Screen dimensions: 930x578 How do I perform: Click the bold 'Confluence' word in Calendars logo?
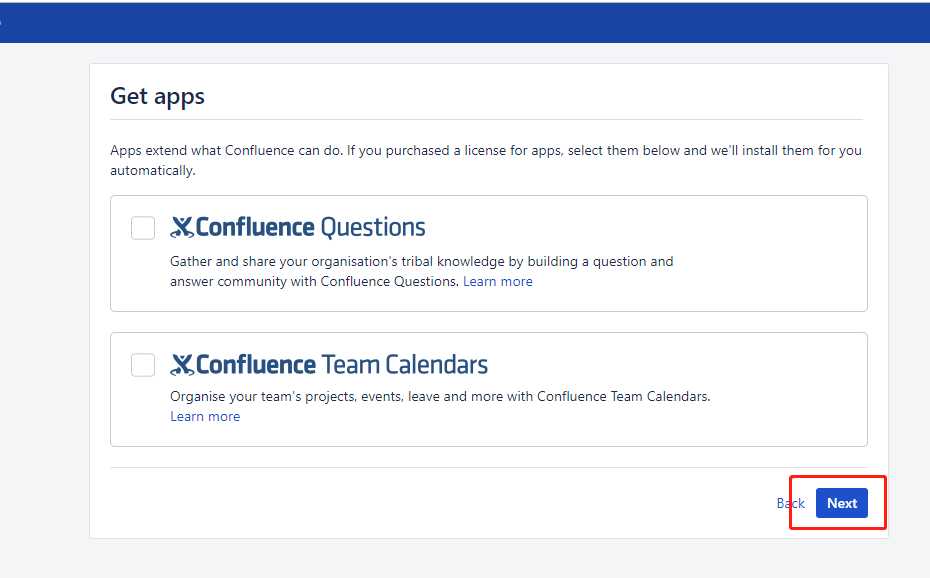pyautogui.click(x=256, y=365)
